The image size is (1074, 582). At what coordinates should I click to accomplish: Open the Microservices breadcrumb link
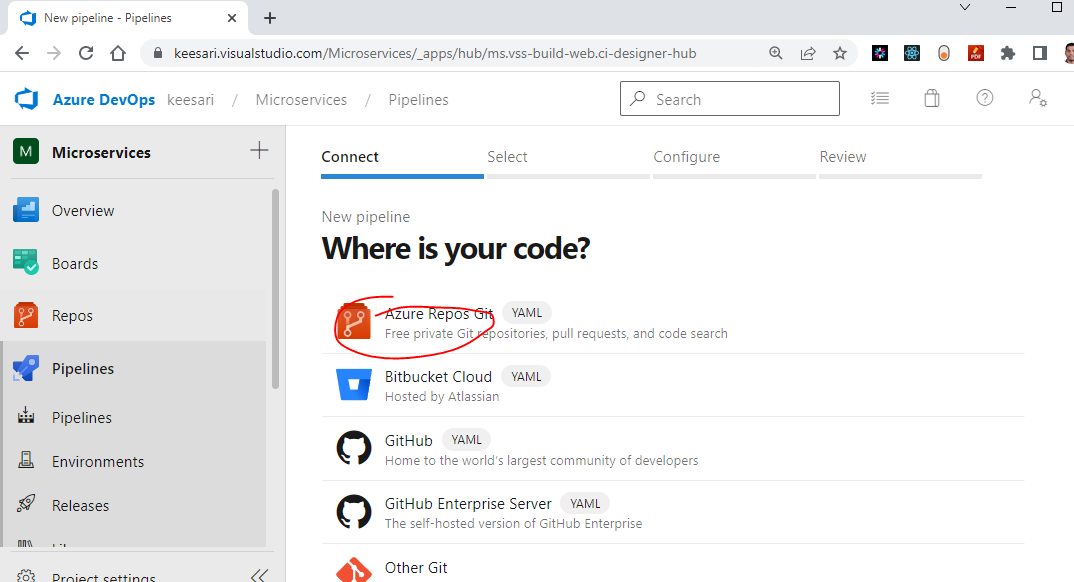click(x=301, y=99)
